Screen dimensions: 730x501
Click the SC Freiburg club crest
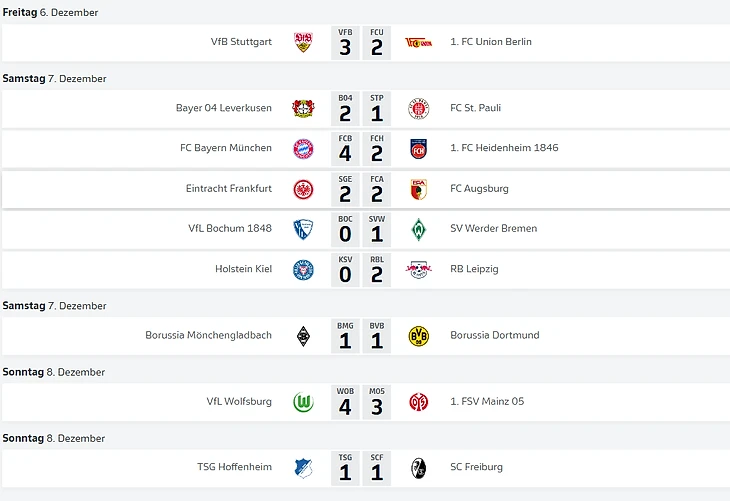pos(418,467)
